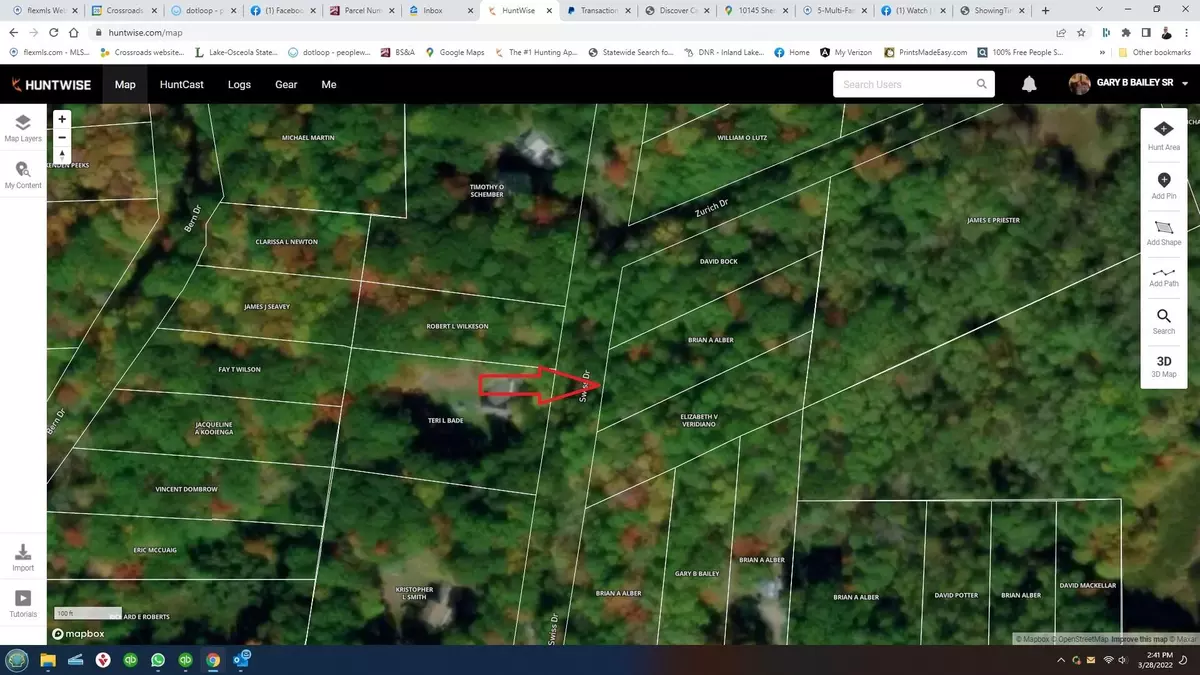
Task: Expand the Gary B Bailey Sr account menu
Action: pos(1185,85)
